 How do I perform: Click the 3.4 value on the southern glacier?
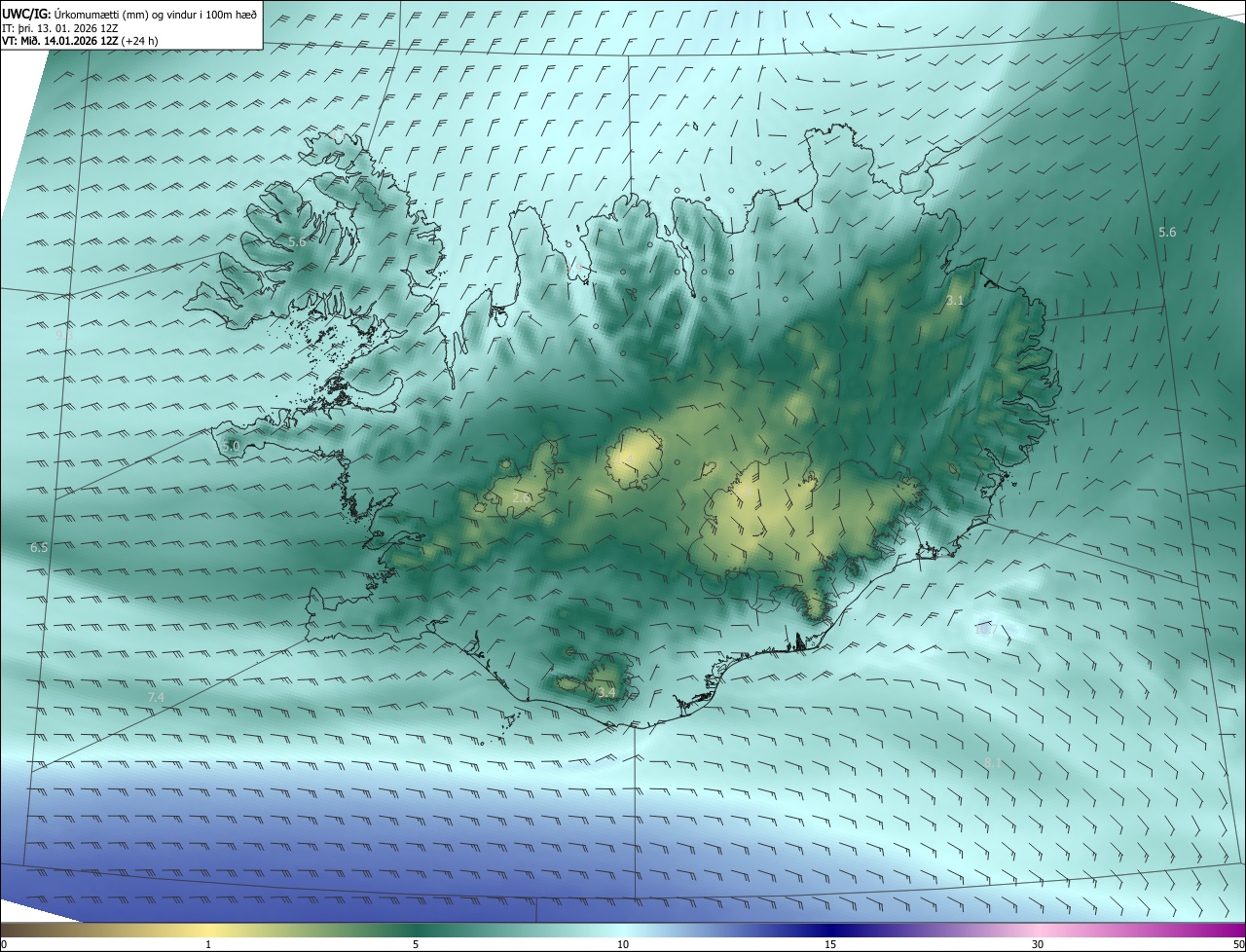605,692
